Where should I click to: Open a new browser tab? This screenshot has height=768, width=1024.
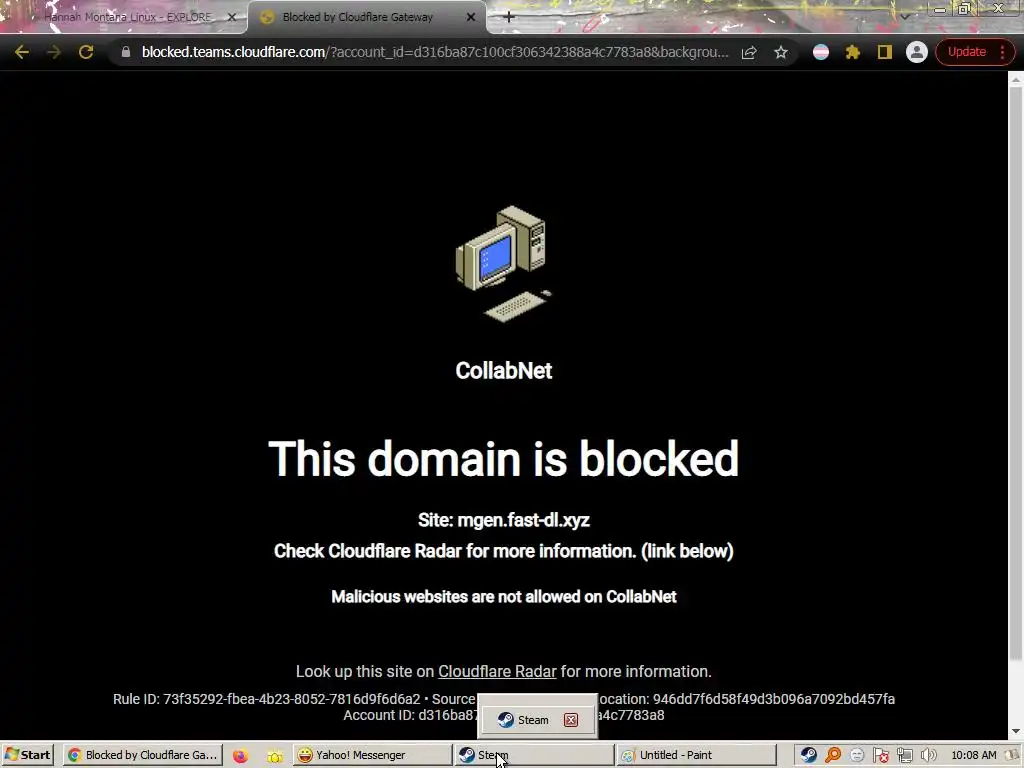click(x=508, y=18)
